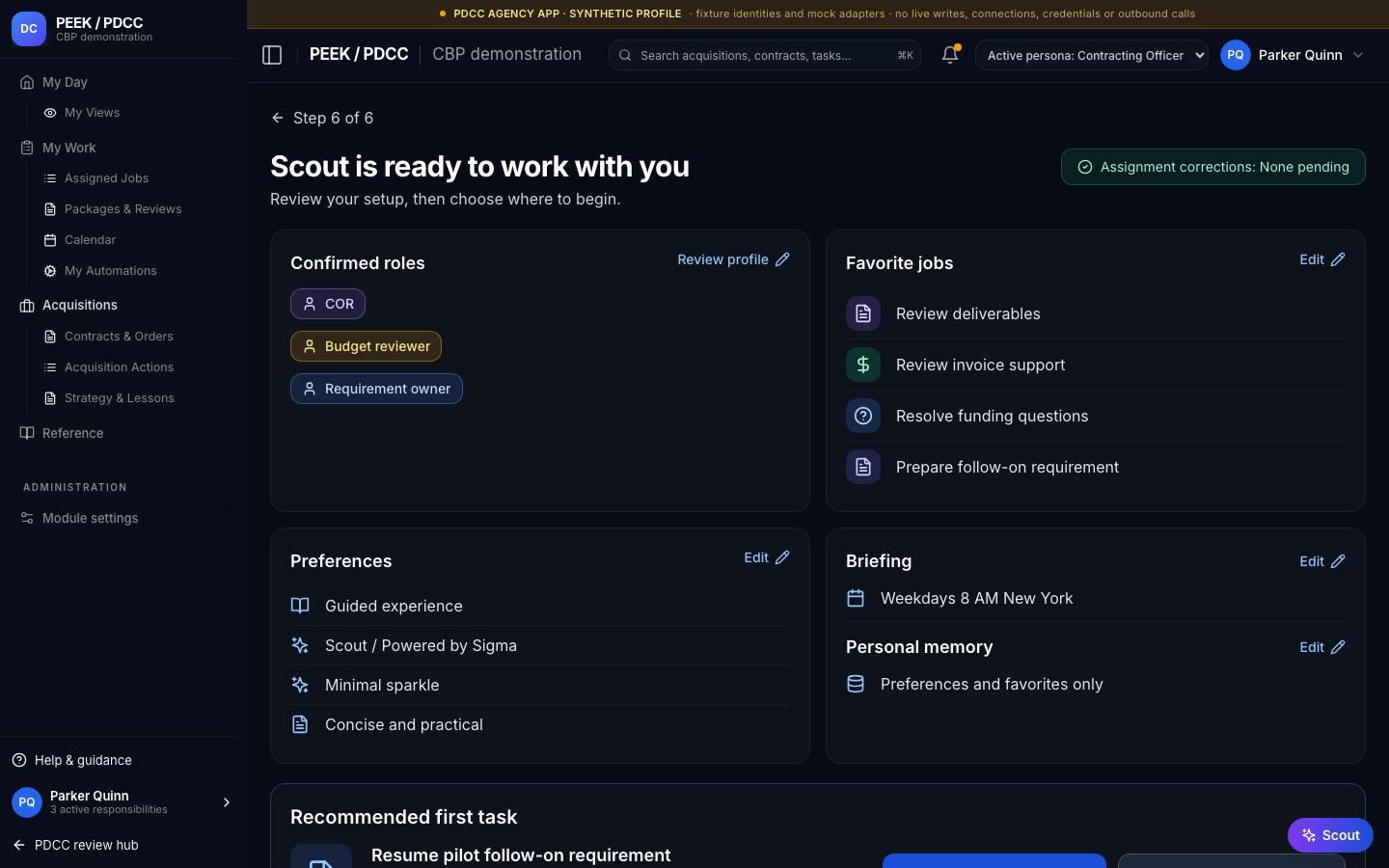Image resolution: width=1389 pixels, height=868 pixels.
Task: Click the checkmark icon in Assignment corrections badge
Action: point(1085,167)
